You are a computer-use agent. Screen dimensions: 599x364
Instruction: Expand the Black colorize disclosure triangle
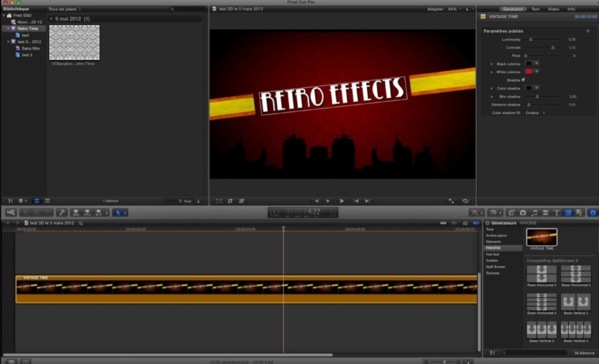click(492, 64)
